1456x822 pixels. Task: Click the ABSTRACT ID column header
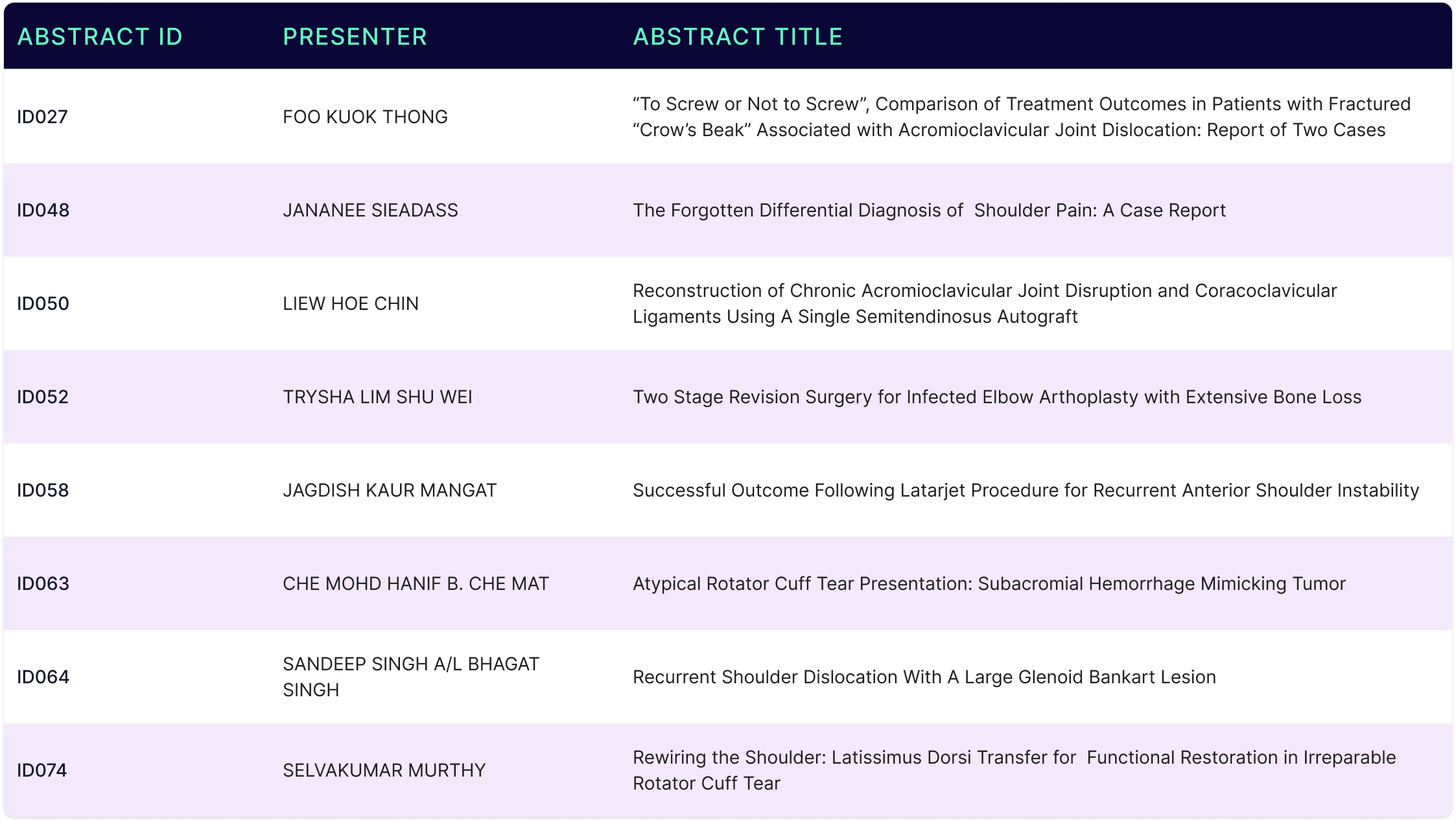coord(100,37)
